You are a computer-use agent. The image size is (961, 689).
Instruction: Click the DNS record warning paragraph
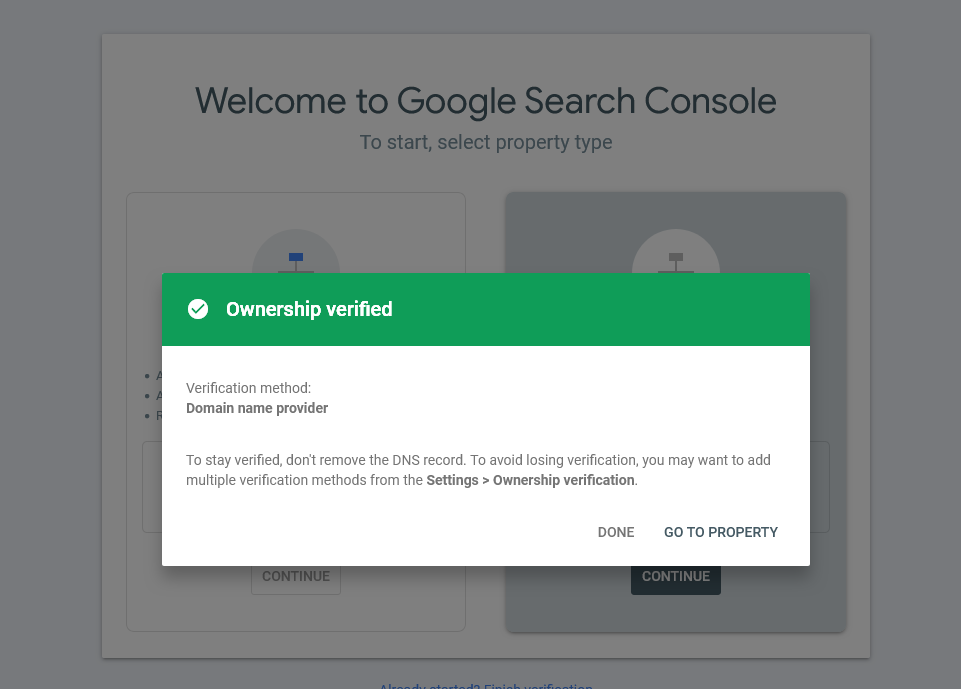tap(478, 470)
